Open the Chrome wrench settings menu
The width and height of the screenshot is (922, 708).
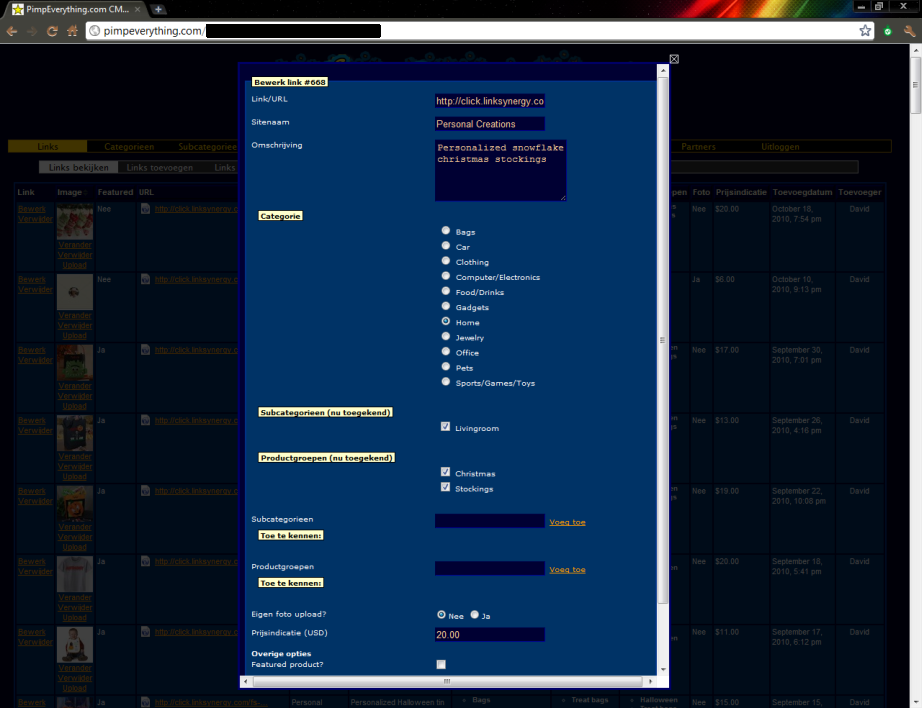pos(909,31)
